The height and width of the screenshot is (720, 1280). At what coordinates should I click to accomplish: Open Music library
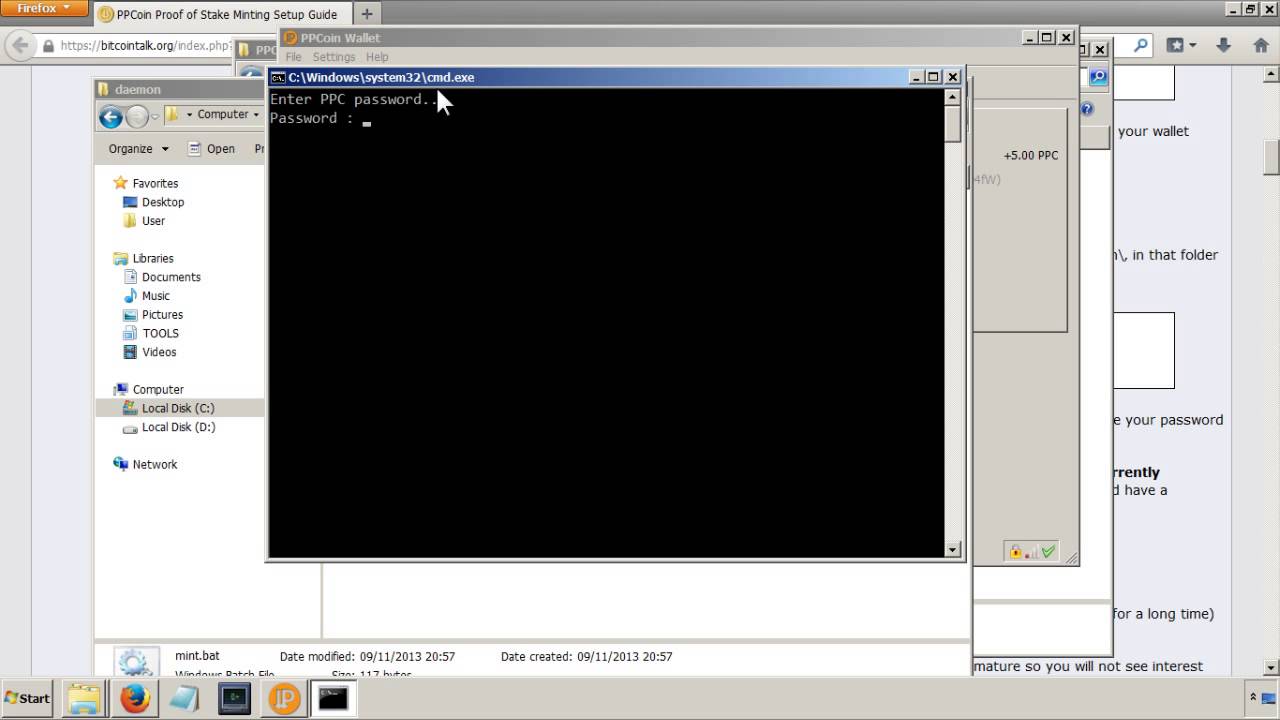pyautogui.click(x=155, y=296)
